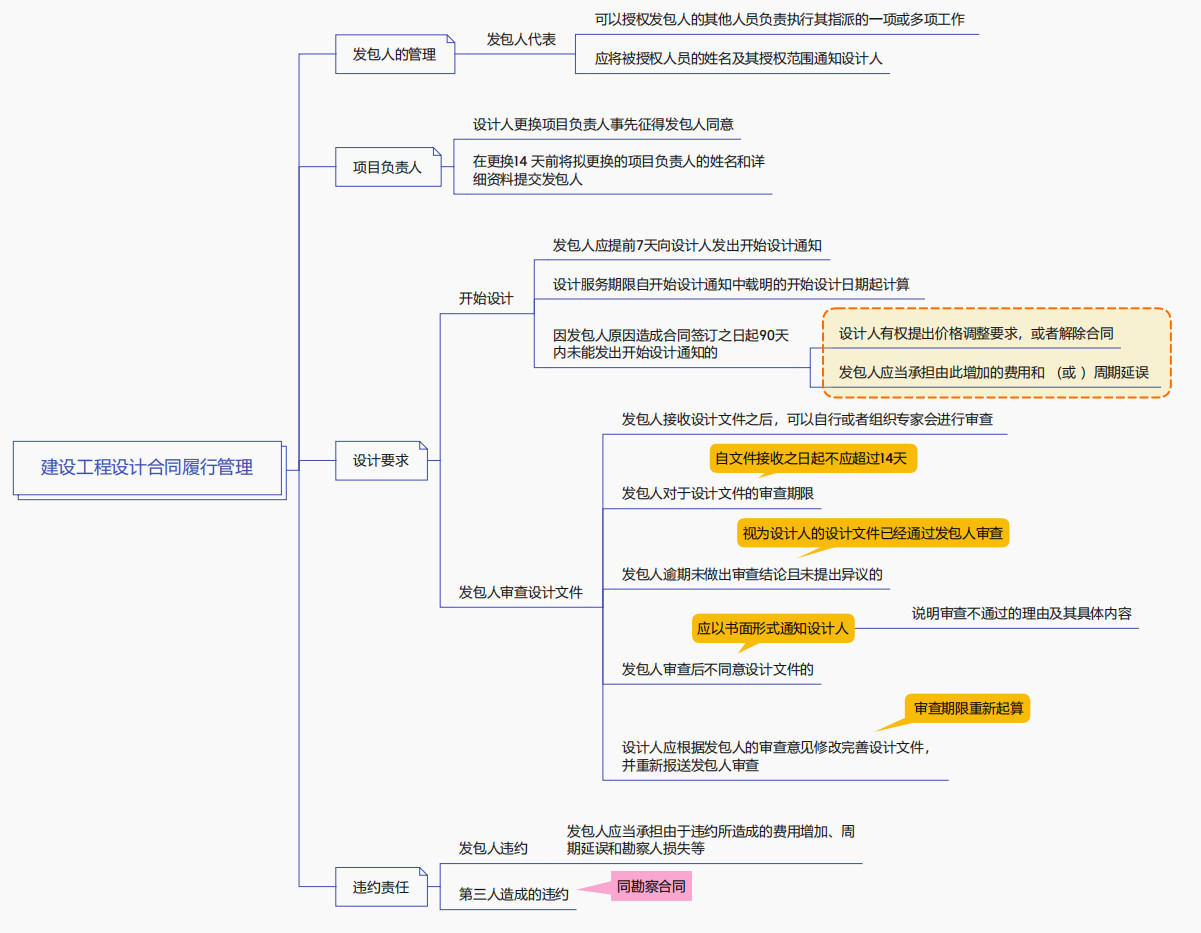The image size is (1201, 933).
Task: Click the callout 自文件接收之日起不应超过14天
Action: pos(812,459)
